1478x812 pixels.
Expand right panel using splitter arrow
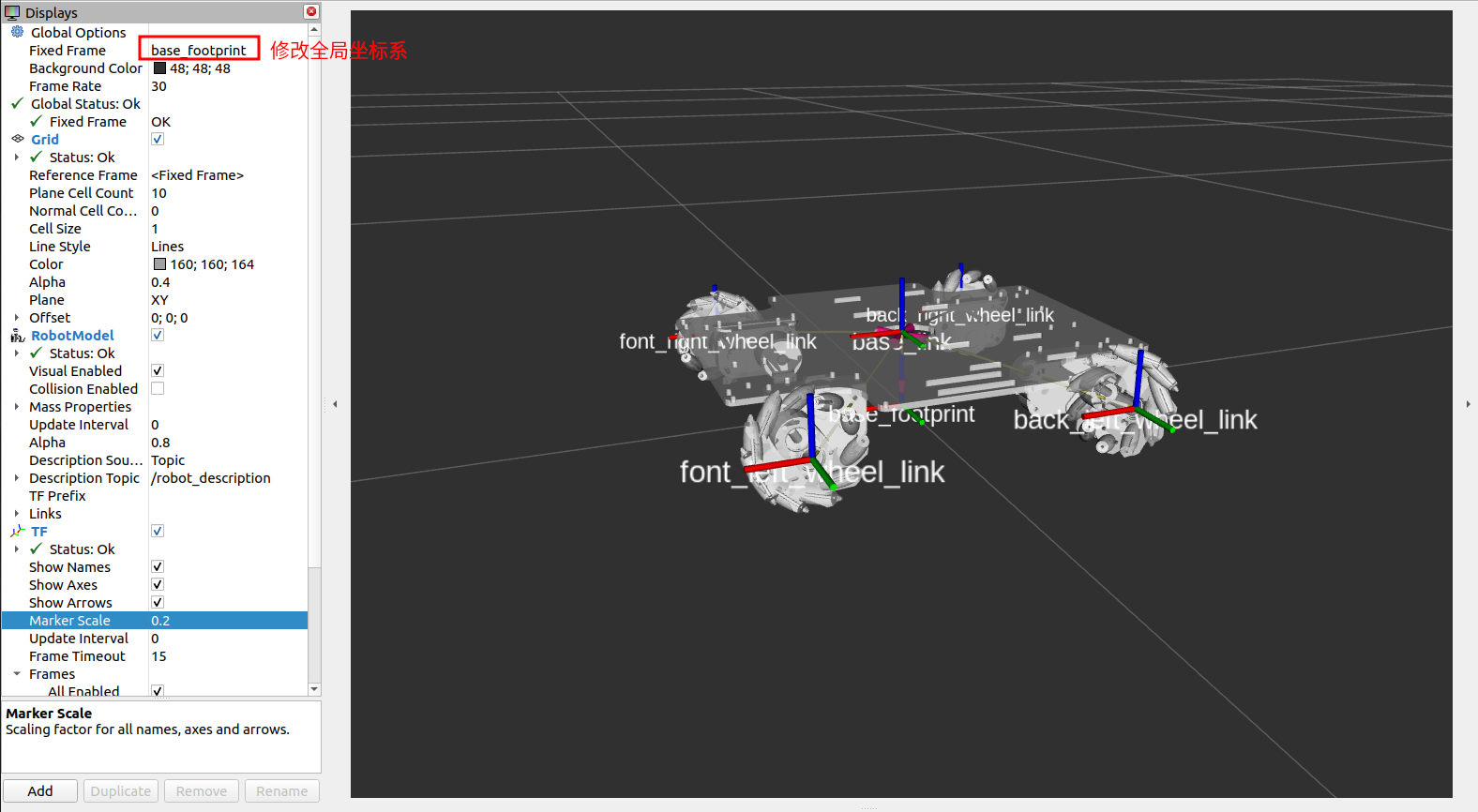coord(1468,404)
